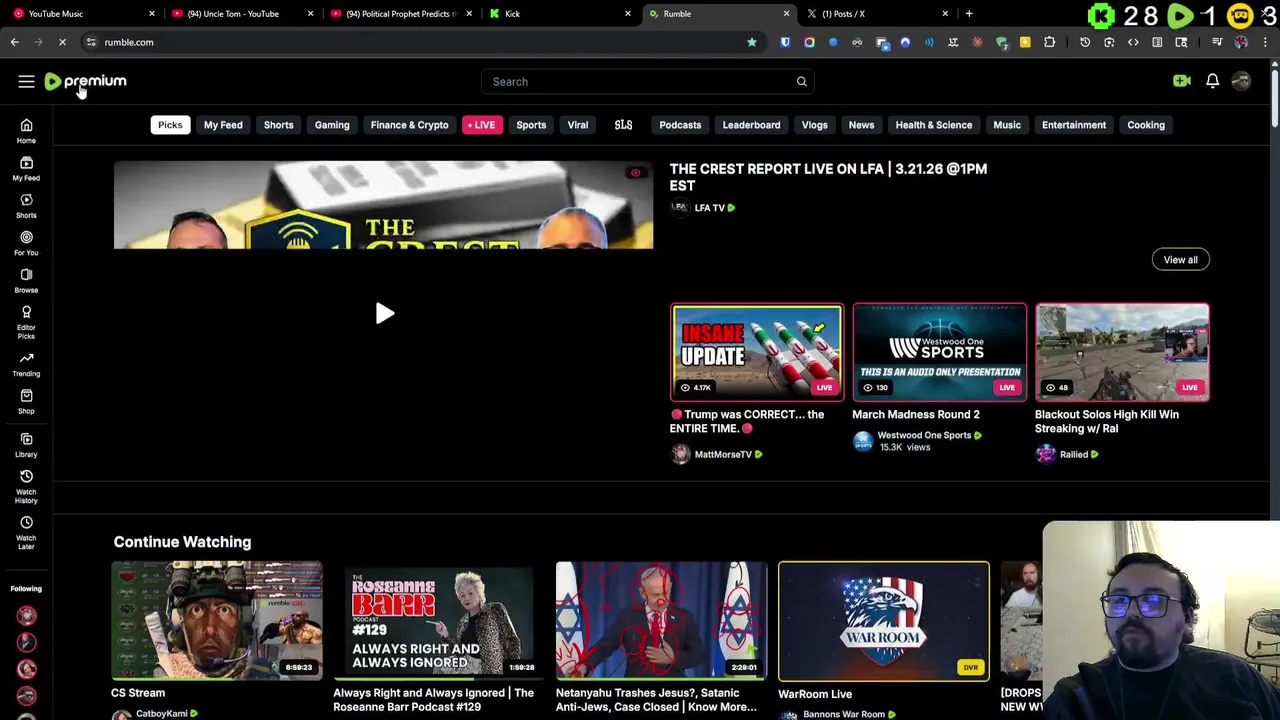Open Watch History in the left sidebar
1280x720 pixels.
(x=26, y=487)
